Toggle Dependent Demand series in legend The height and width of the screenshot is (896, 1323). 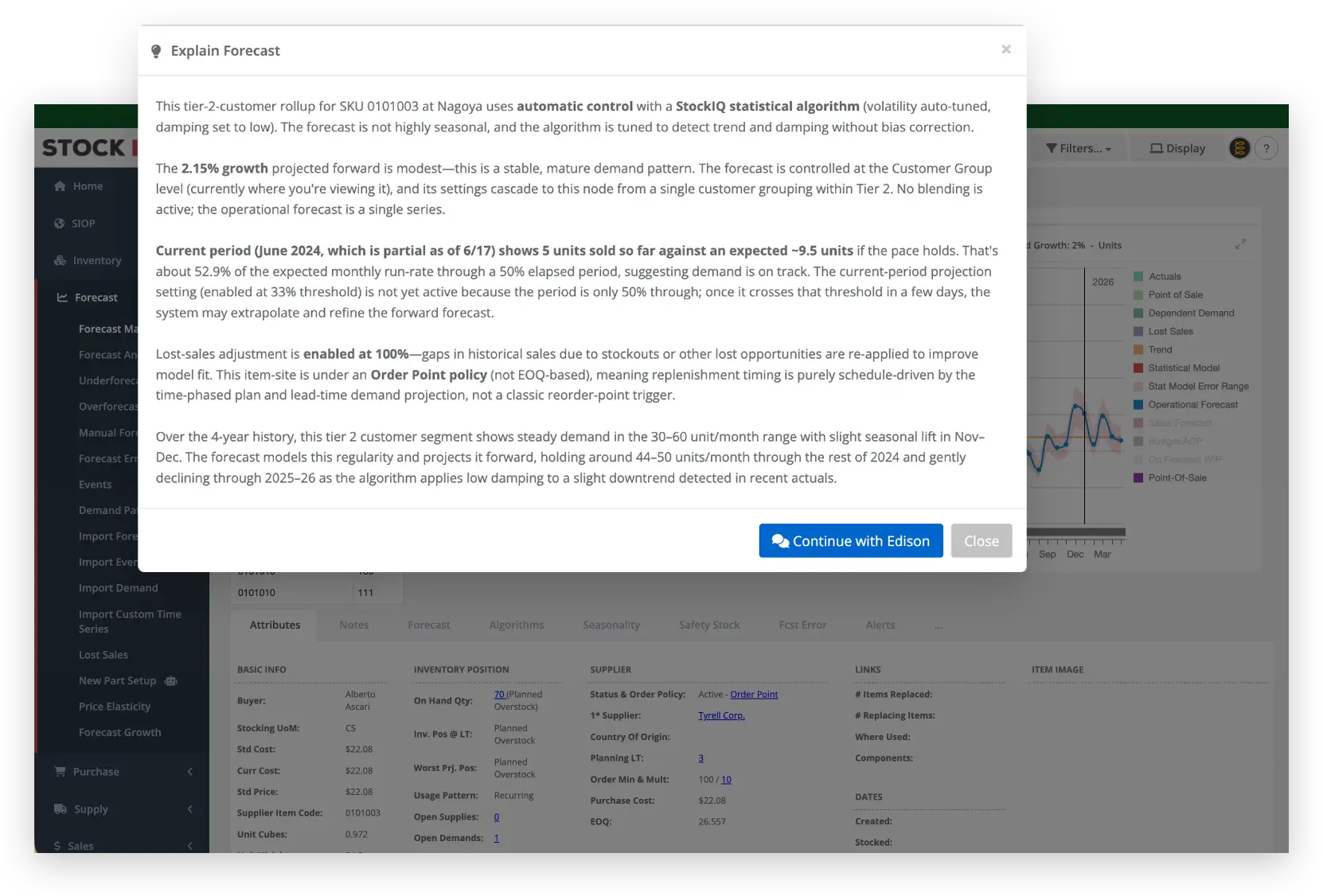(1184, 314)
